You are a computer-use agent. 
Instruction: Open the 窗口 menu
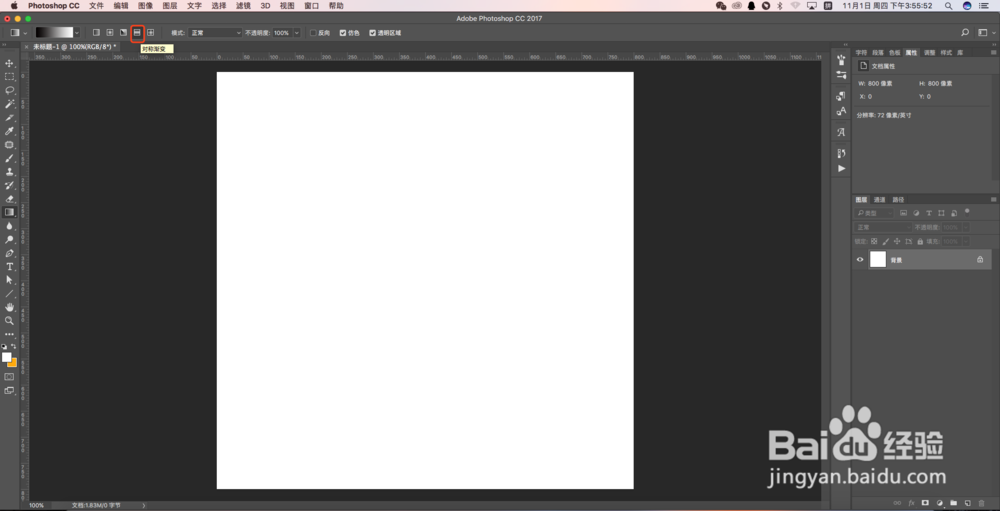(311, 5)
